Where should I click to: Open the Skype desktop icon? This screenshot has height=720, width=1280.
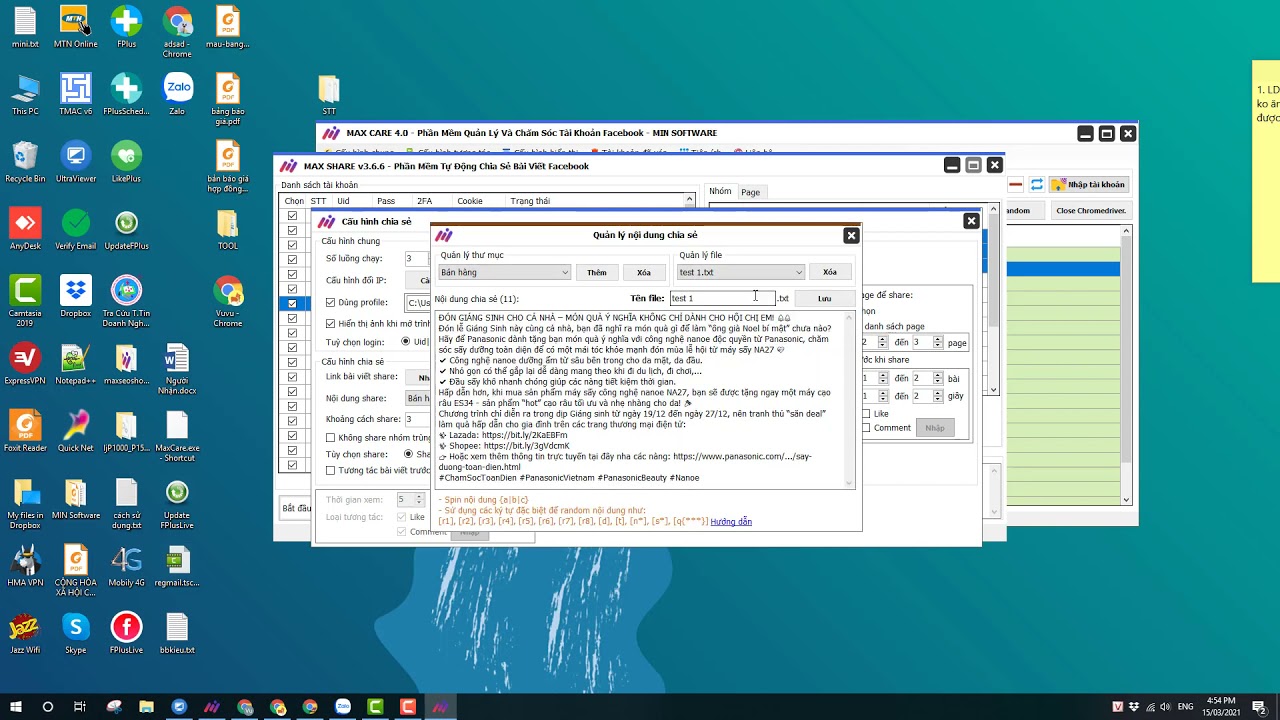(x=75, y=632)
